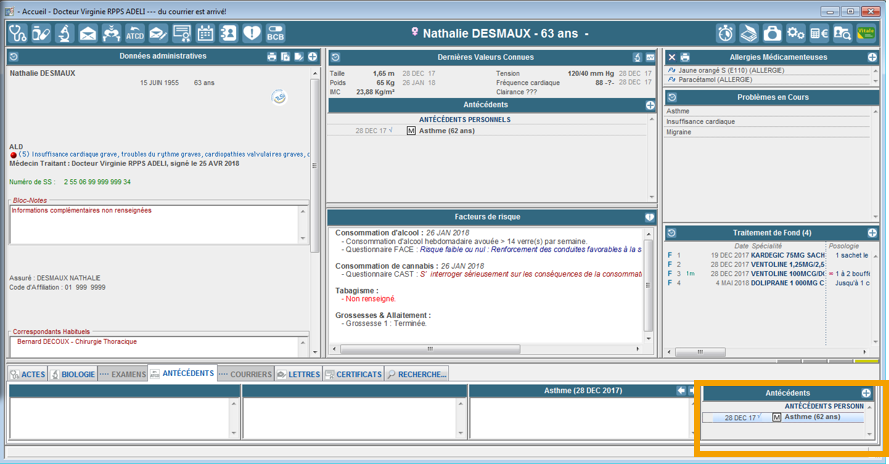Click the Carte Vitale icon
The width and height of the screenshot is (889, 464).
(866, 34)
